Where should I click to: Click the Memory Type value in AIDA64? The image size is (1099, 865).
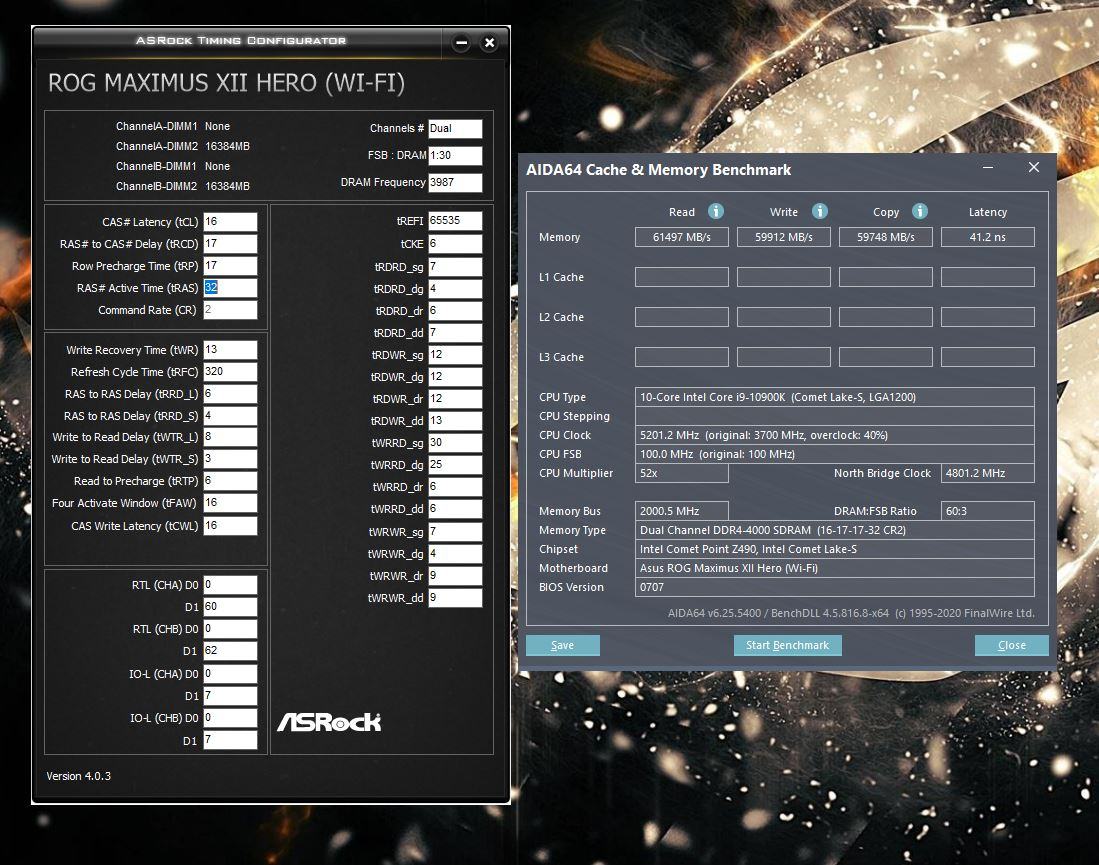[835, 530]
